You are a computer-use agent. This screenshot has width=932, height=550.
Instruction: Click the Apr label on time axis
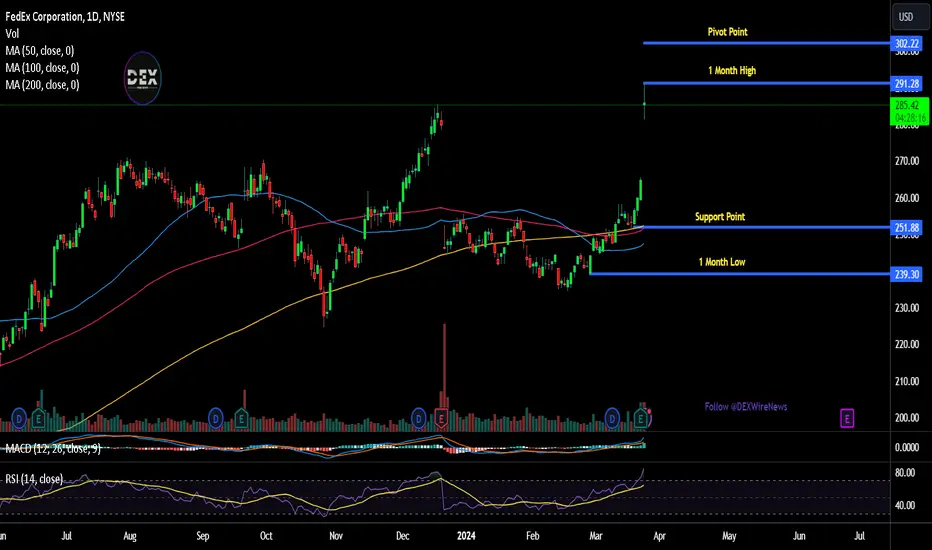659,536
